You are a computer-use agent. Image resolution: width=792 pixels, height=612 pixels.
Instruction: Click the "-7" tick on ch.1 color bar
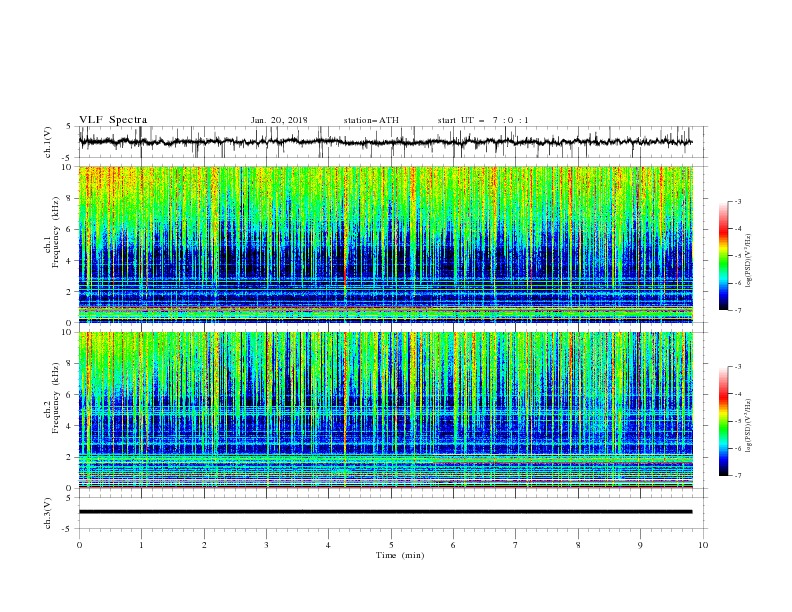(737, 310)
